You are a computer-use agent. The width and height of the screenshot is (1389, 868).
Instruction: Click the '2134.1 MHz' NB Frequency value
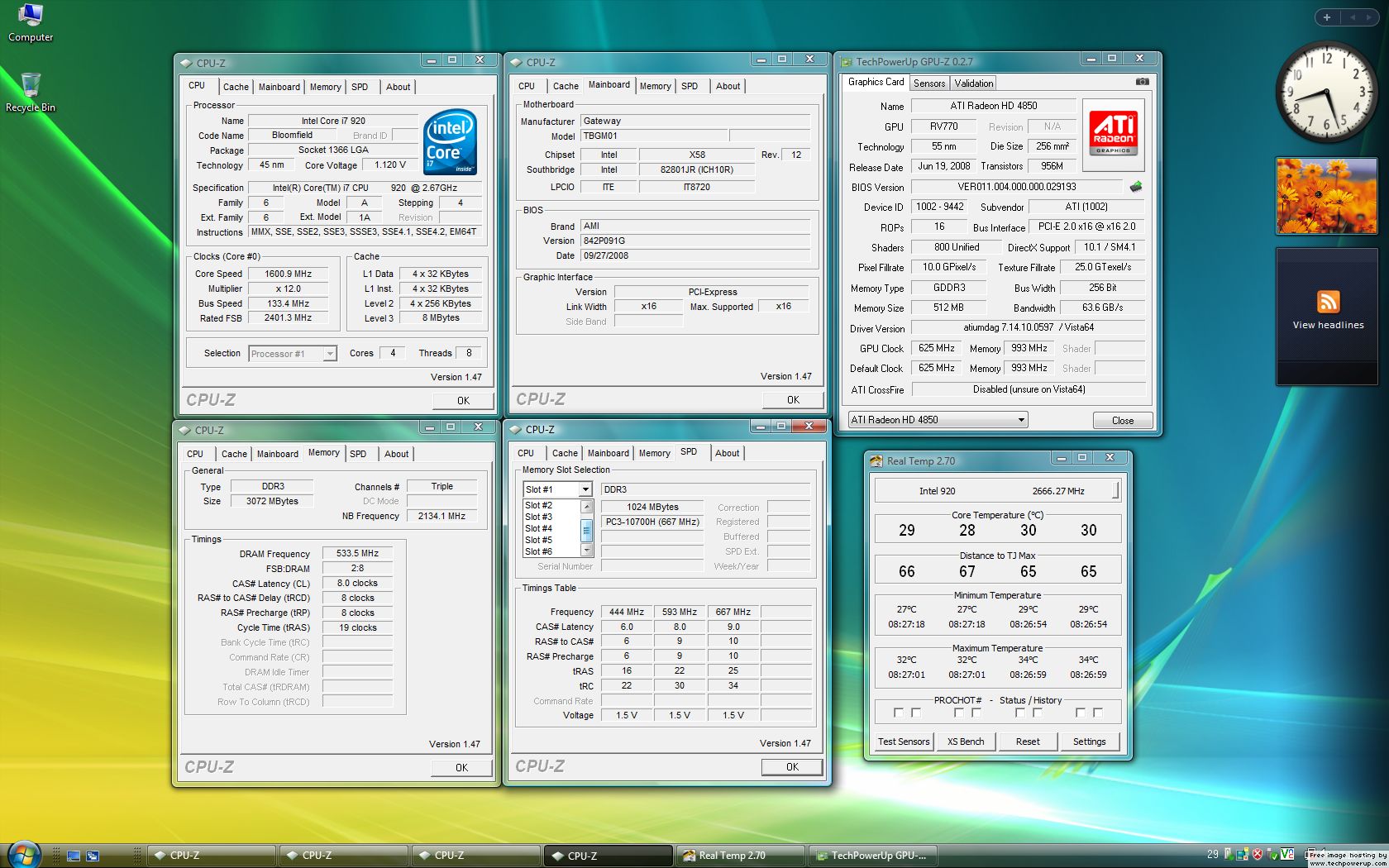(442, 516)
